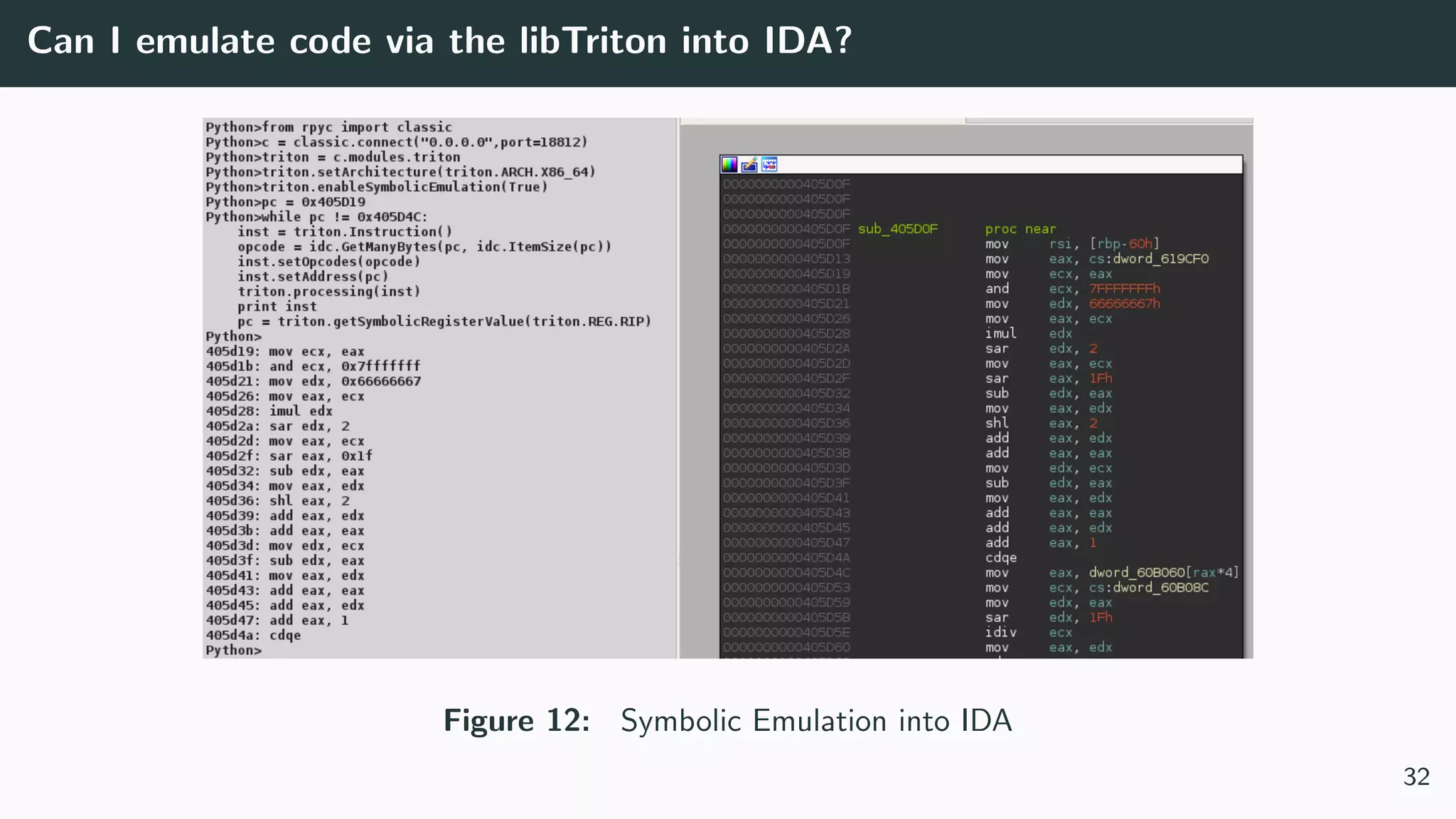Click the triton.processing(inst) line
Viewport: 1456px width, 819px height.
(329, 291)
